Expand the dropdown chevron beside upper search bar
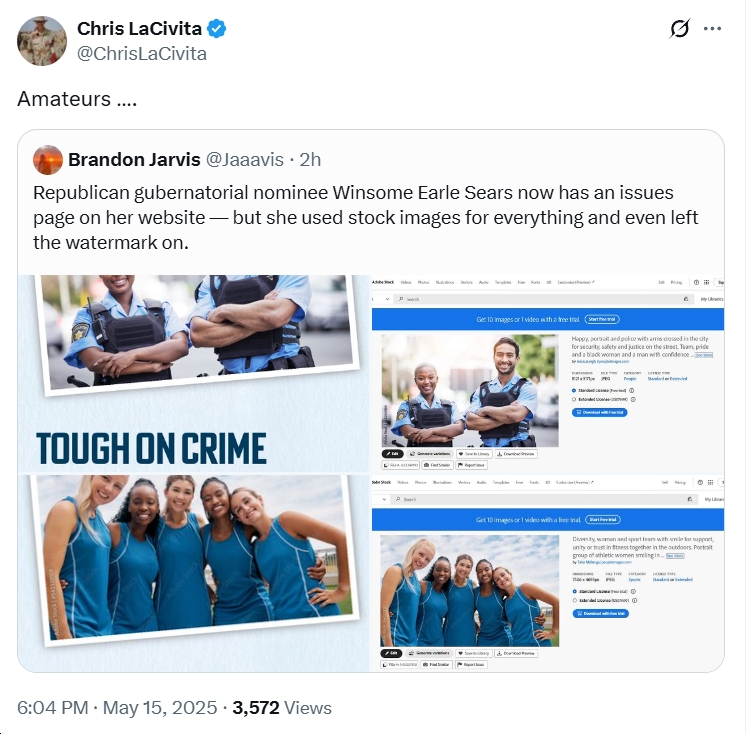753x734 pixels. (388, 299)
